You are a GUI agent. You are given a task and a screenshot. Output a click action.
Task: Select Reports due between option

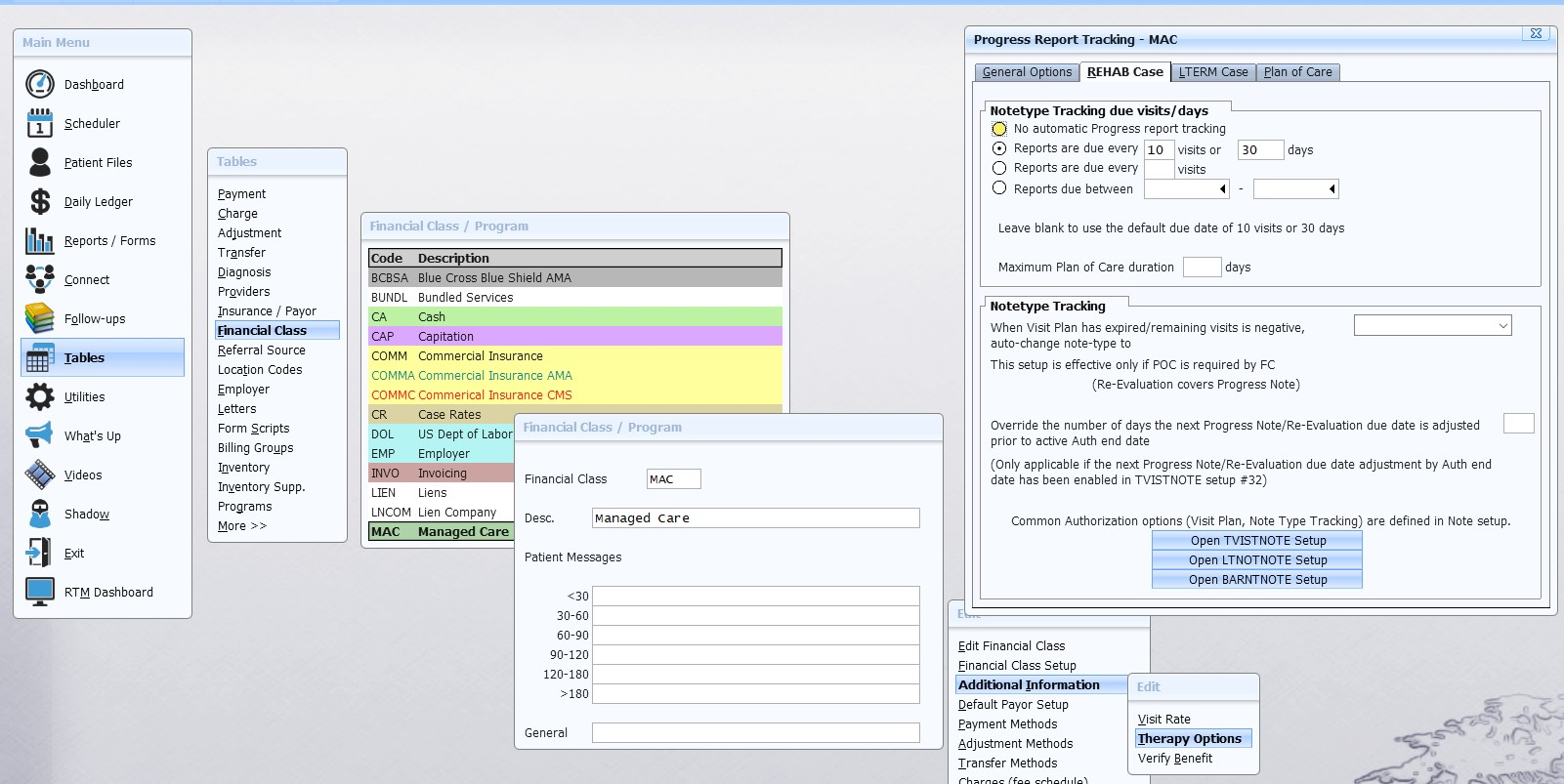point(999,188)
